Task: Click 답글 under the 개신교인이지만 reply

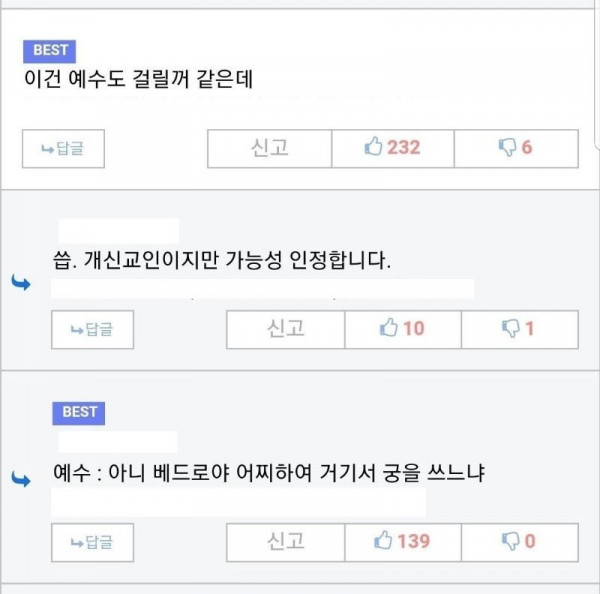Action: pyautogui.click(x=93, y=330)
